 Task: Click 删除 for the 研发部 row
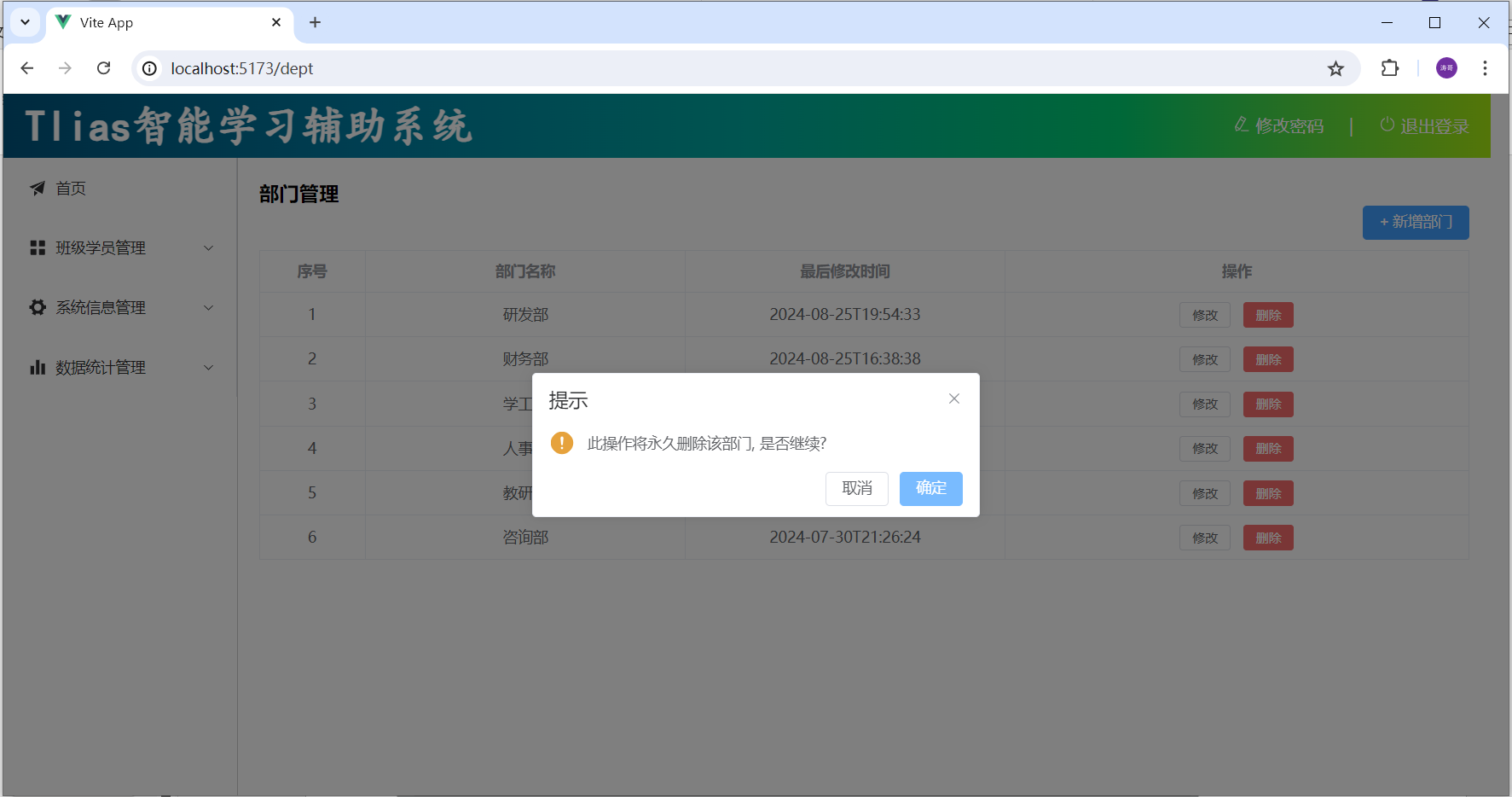1267,315
